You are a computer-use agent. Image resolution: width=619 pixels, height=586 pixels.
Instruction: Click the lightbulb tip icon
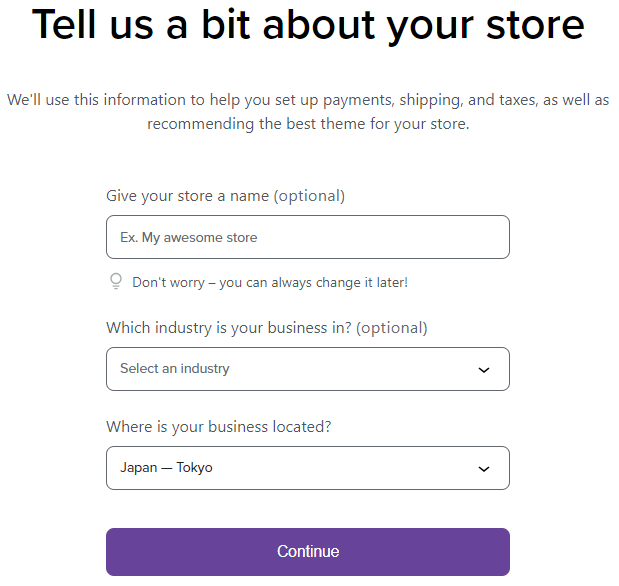coord(116,282)
